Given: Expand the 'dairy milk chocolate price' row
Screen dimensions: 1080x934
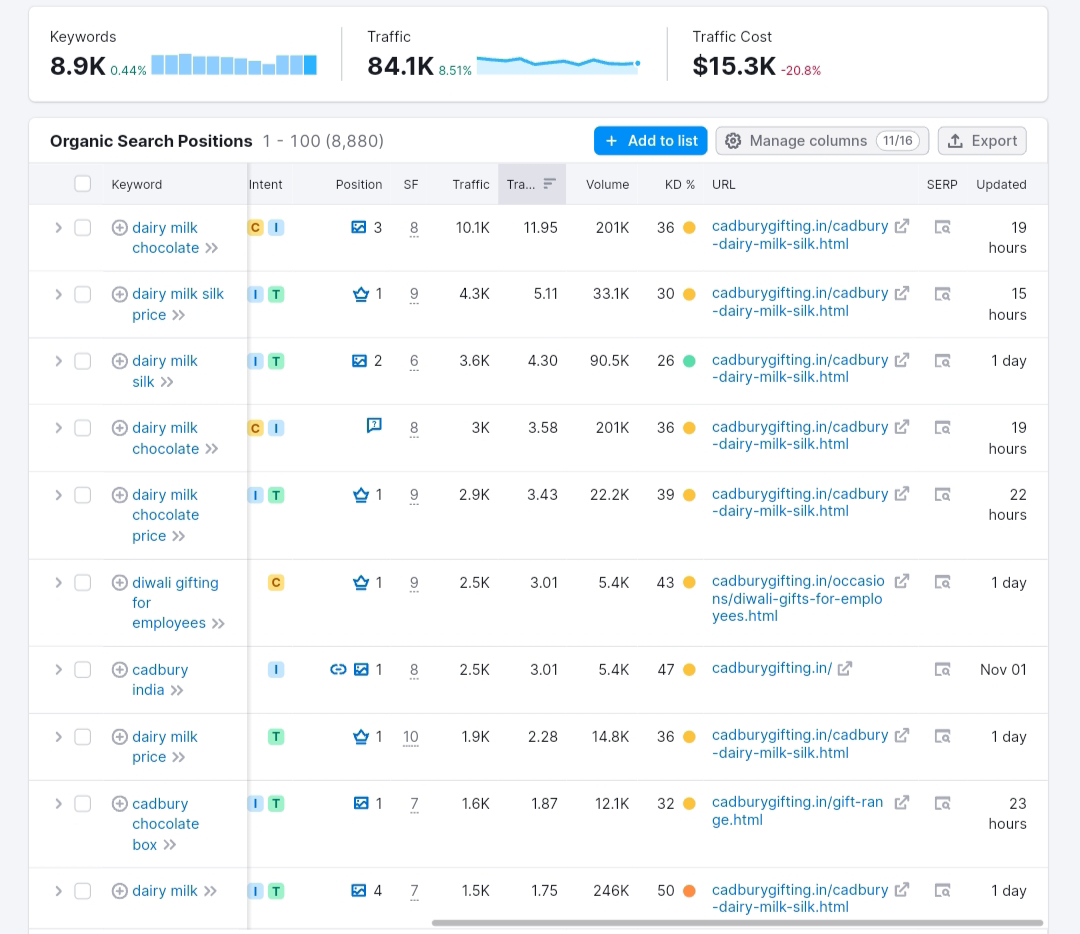Looking at the screenshot, I should 59,495.
